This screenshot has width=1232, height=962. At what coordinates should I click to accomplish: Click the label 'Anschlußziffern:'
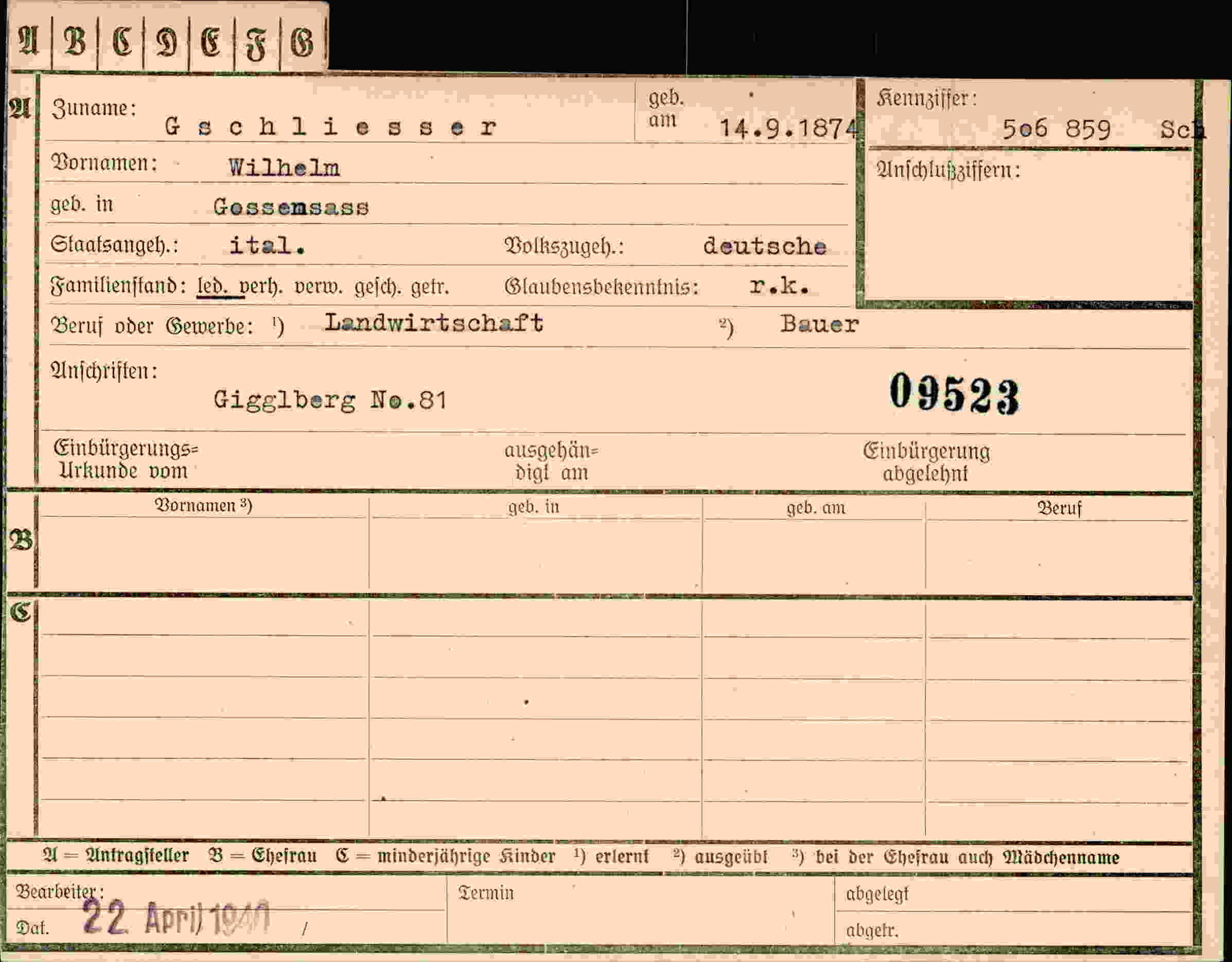[x=948, y=170]
